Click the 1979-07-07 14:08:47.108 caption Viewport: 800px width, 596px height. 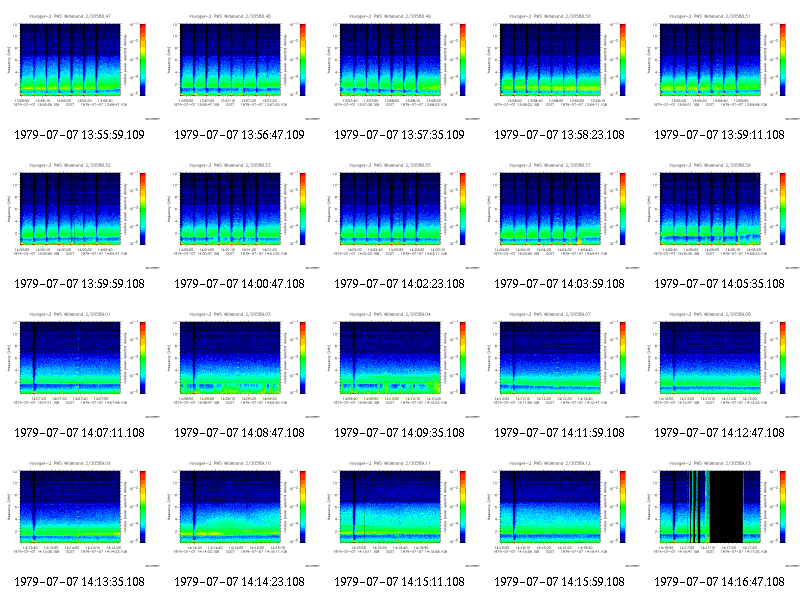(x=239, y=433)
